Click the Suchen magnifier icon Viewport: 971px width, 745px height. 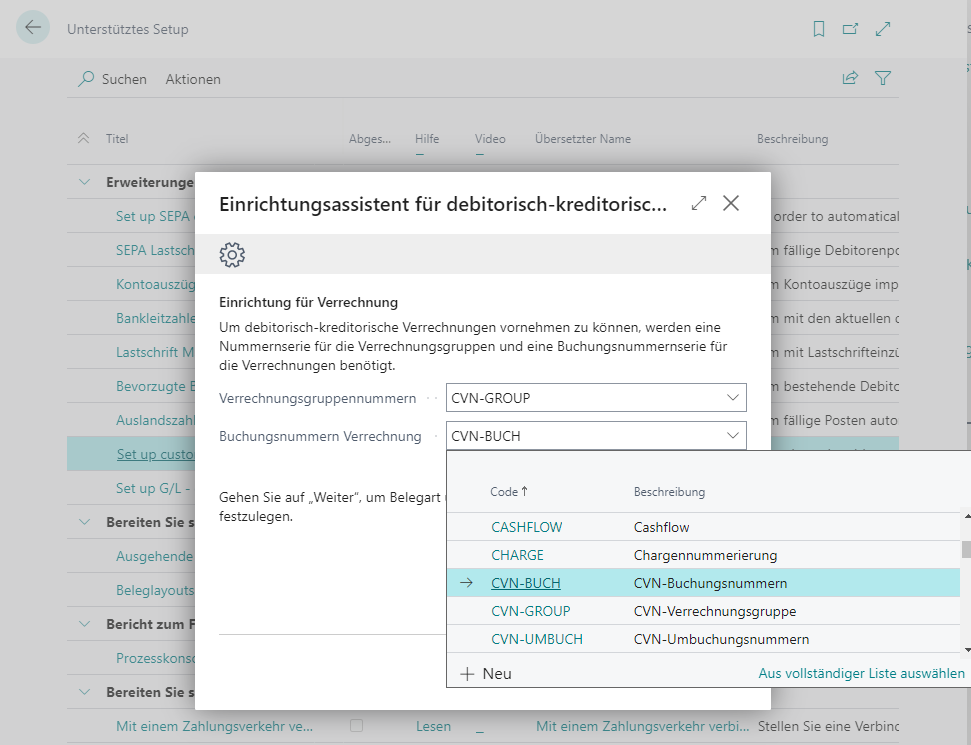(x=85, y=79)
